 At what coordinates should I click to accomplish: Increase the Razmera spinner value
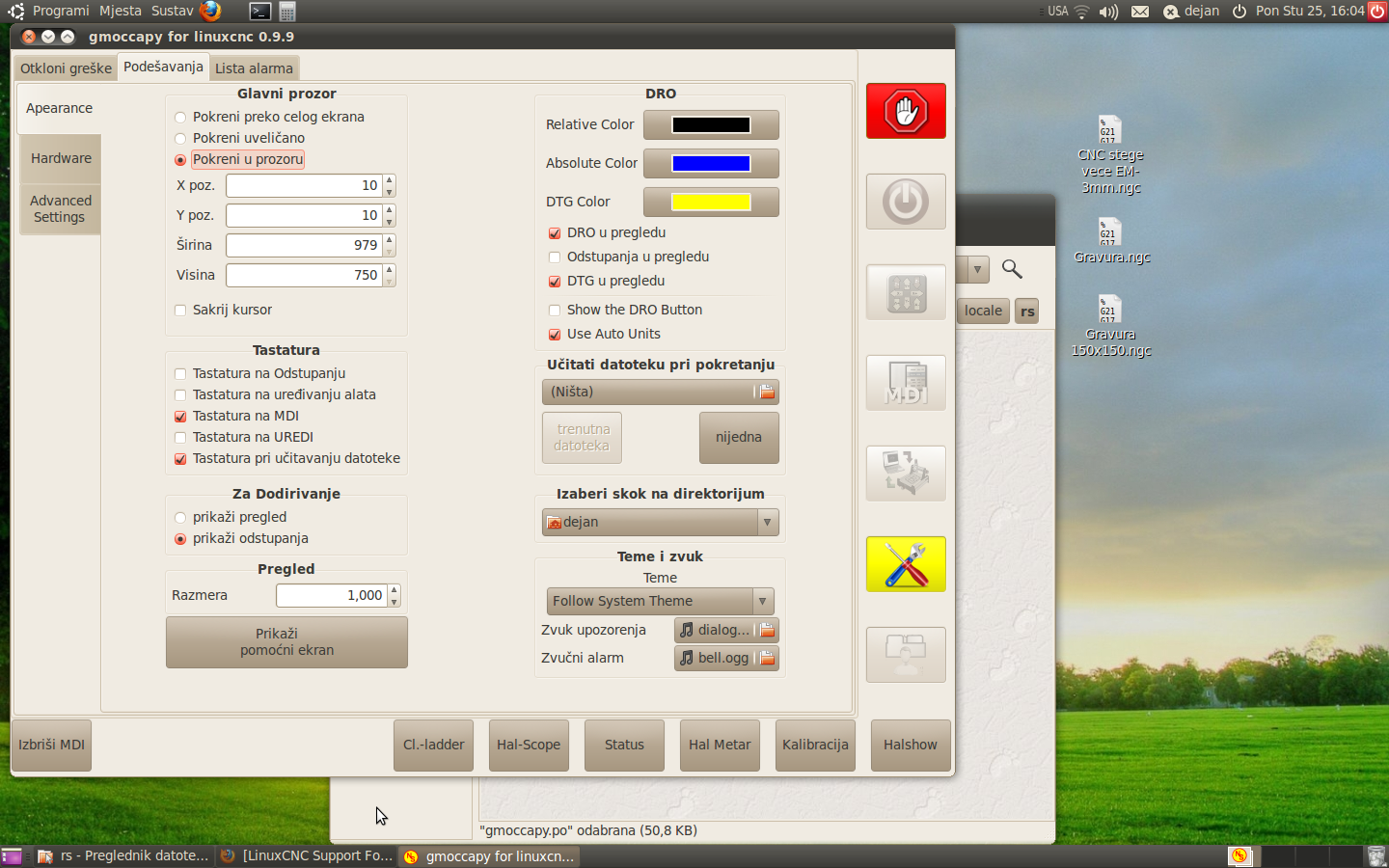pyautogui.click(x=395, y=590)
